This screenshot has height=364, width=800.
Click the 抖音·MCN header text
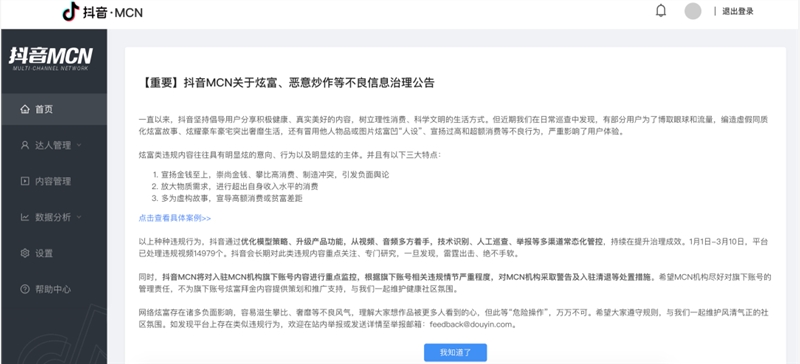click(113, 12)
